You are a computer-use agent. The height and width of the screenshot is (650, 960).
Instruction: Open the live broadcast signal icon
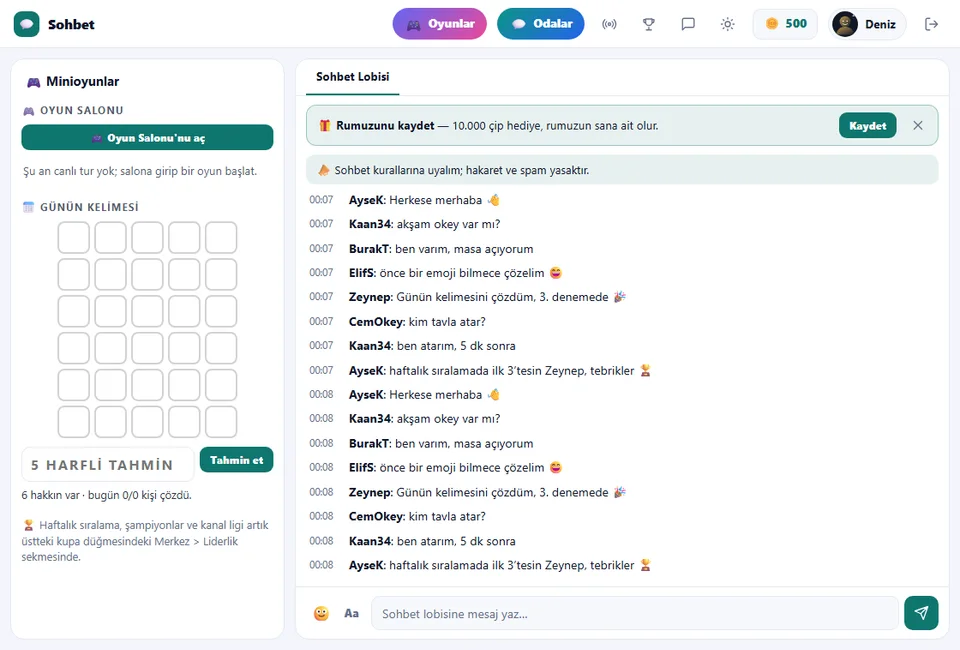point(609,24)
